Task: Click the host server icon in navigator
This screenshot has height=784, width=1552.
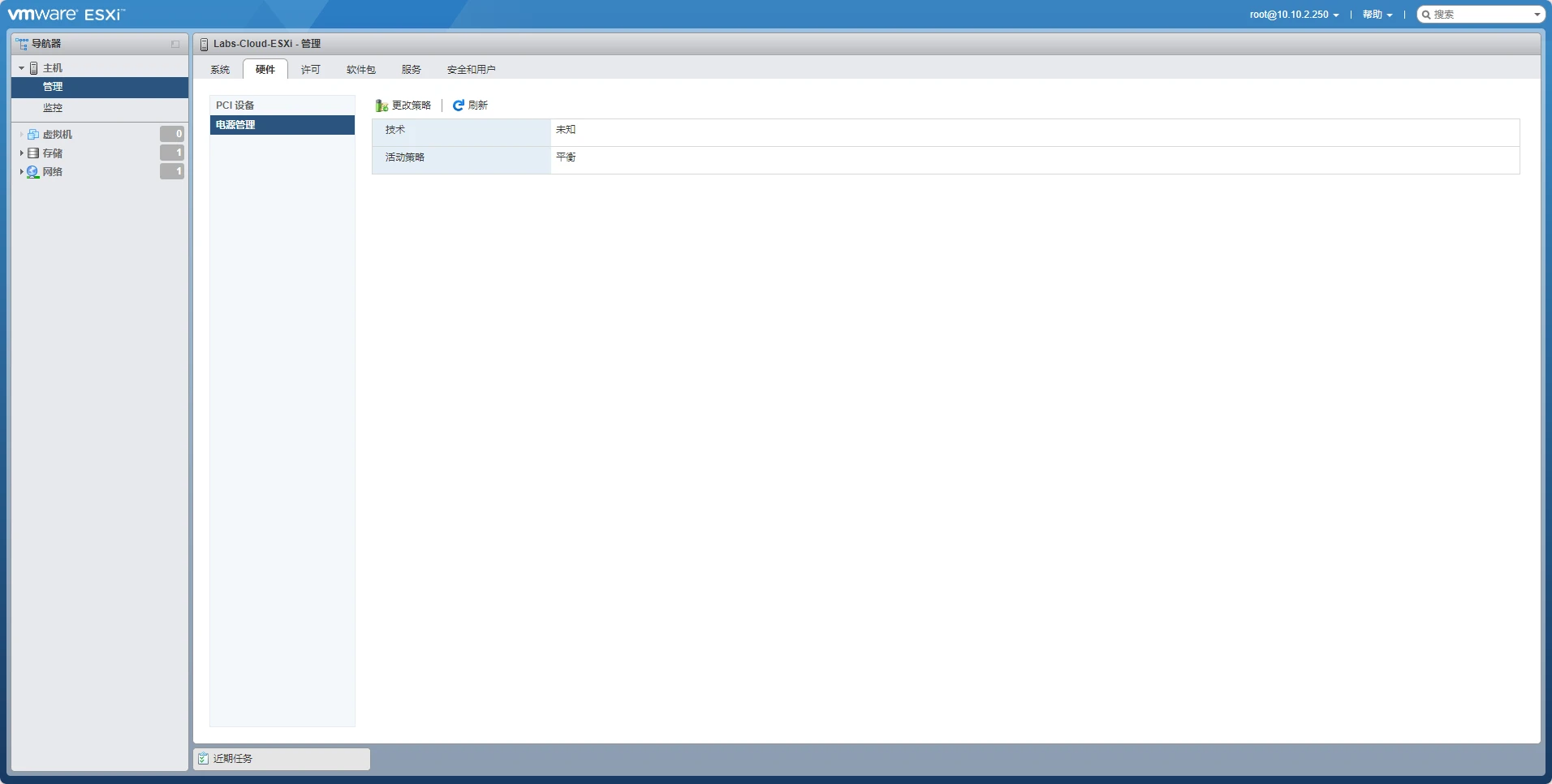Action: (x=34, y=68)
